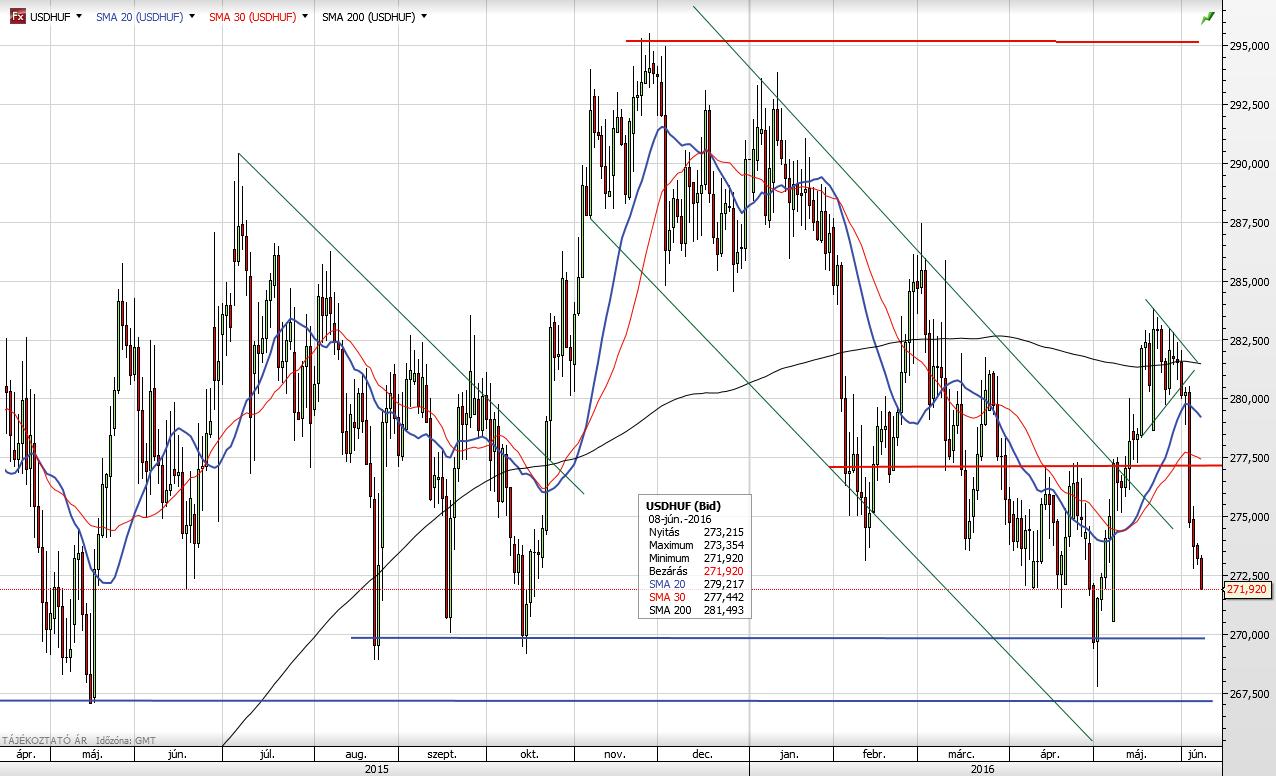Click the 292,500 price axis label

pos(1248,105)
